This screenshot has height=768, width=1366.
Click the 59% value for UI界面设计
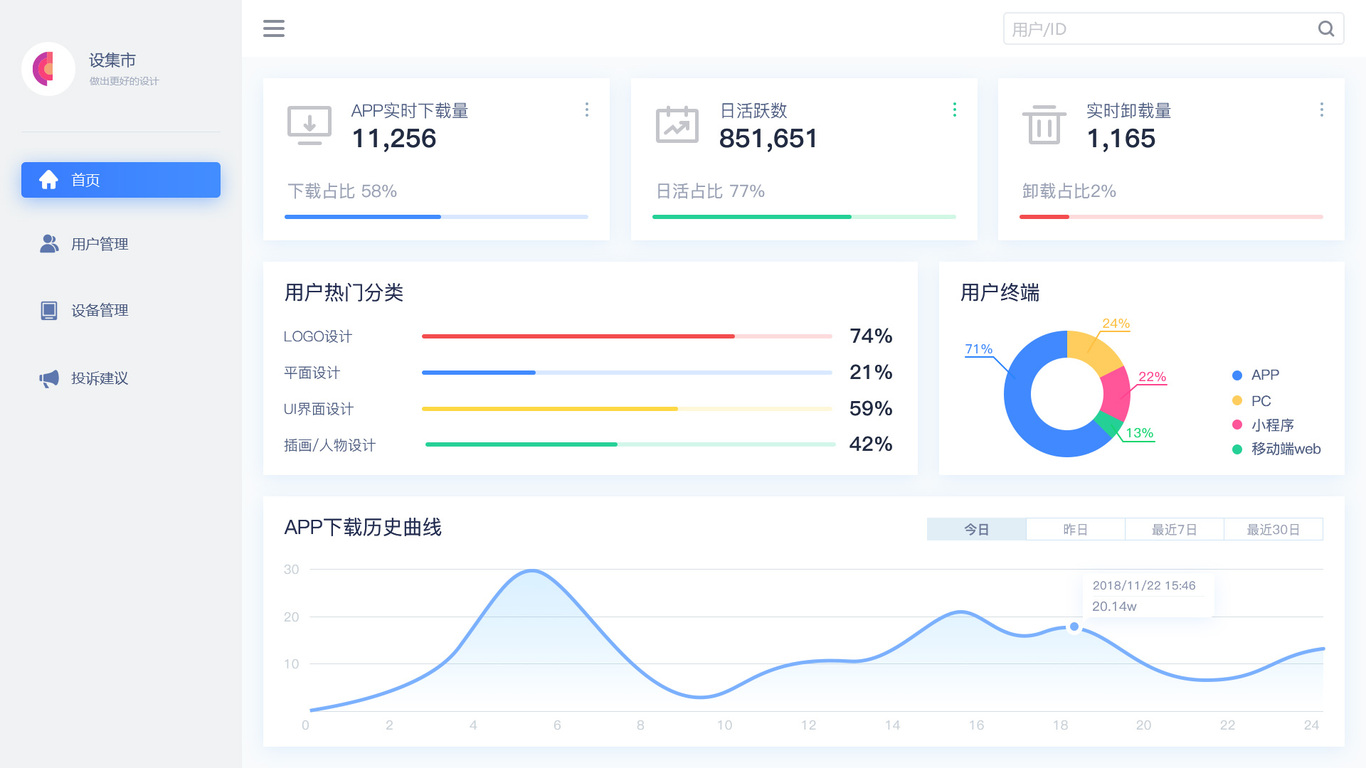(x=871, y=408)
